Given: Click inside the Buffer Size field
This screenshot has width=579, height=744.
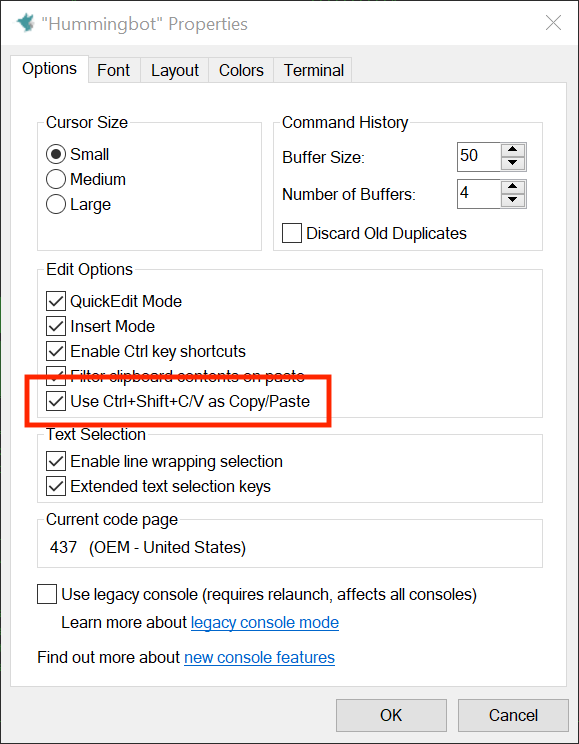Looking at the screenshot, I should coord(478,157).
